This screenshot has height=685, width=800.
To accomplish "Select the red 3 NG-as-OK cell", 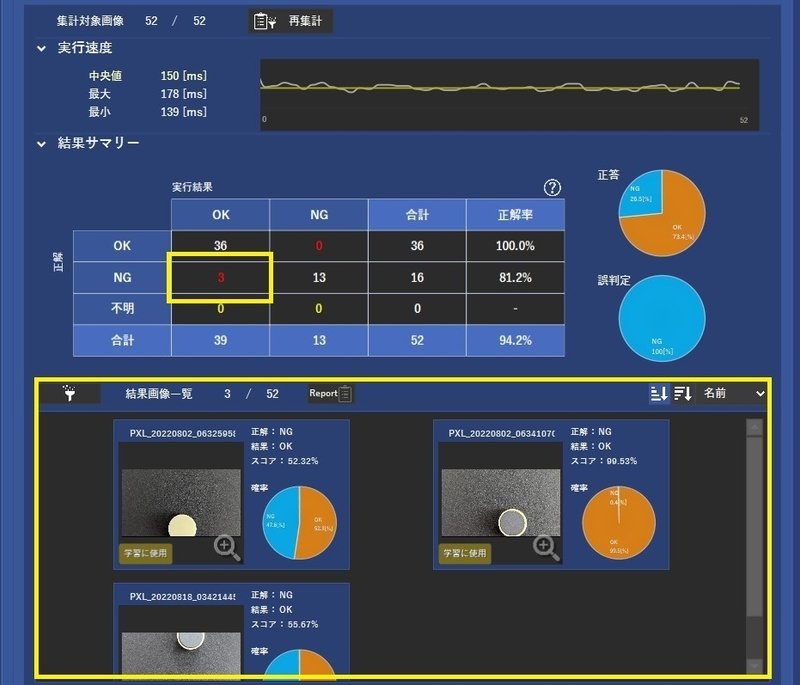I will (220, 277).
